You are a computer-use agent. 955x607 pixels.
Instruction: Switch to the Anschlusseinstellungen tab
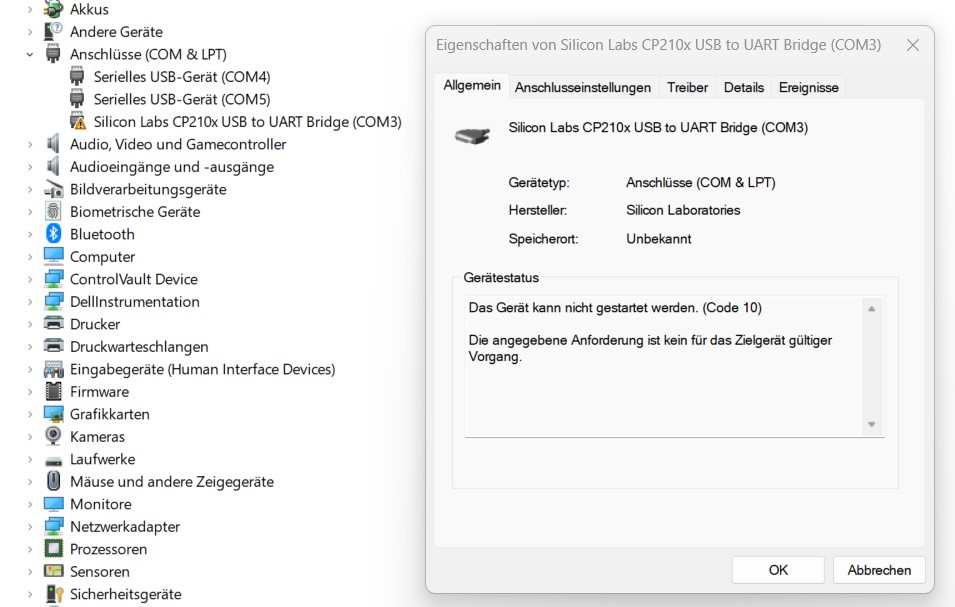tap(583, 88)
